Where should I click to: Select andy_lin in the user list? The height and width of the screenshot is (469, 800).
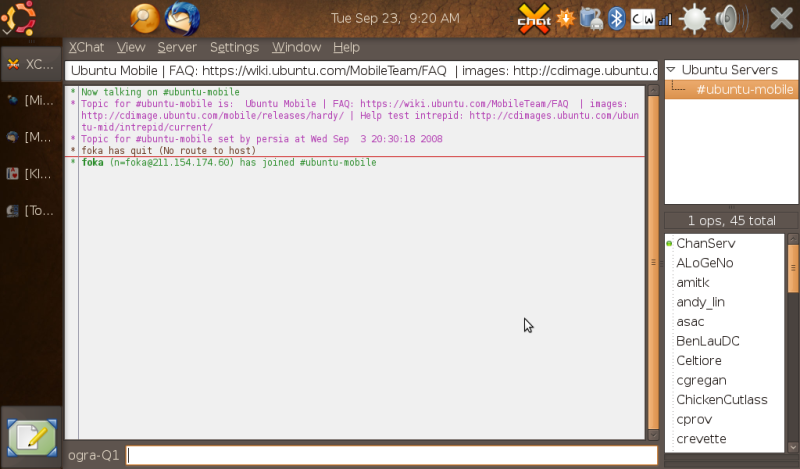(x=701, y=302)
